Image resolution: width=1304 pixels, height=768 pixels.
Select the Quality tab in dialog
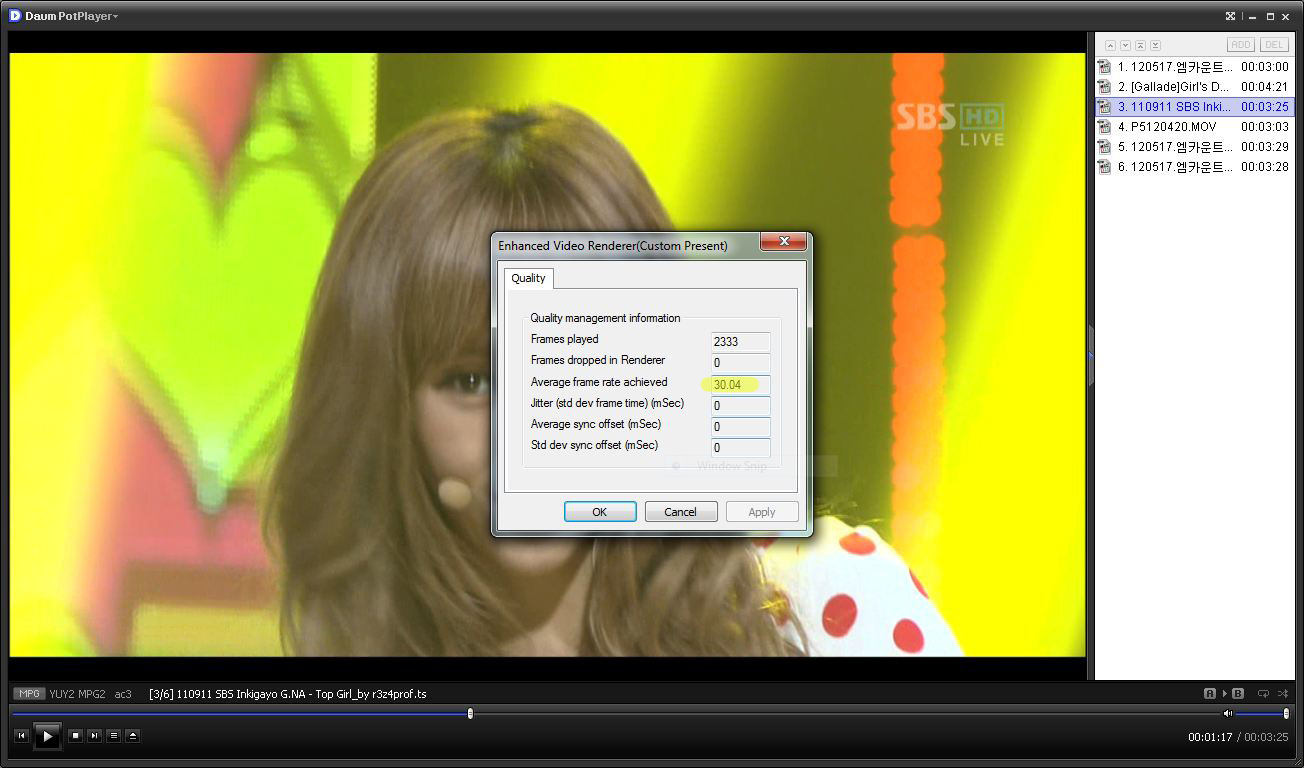pos(528,278)
